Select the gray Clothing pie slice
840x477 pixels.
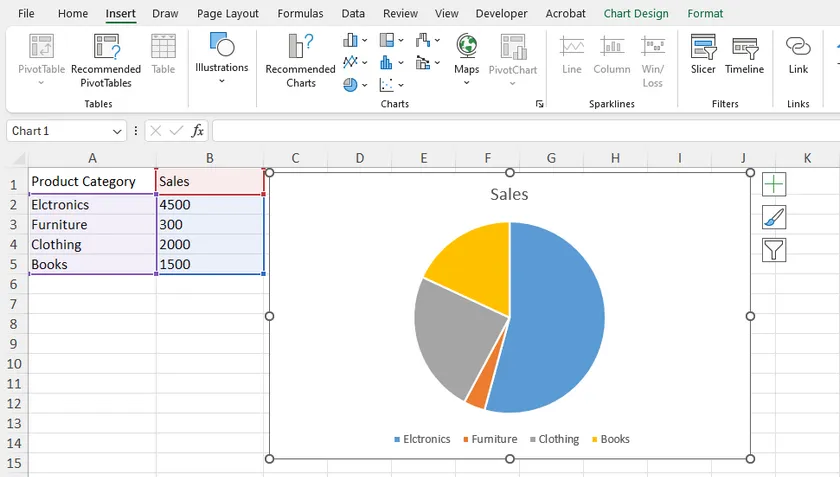455,338
